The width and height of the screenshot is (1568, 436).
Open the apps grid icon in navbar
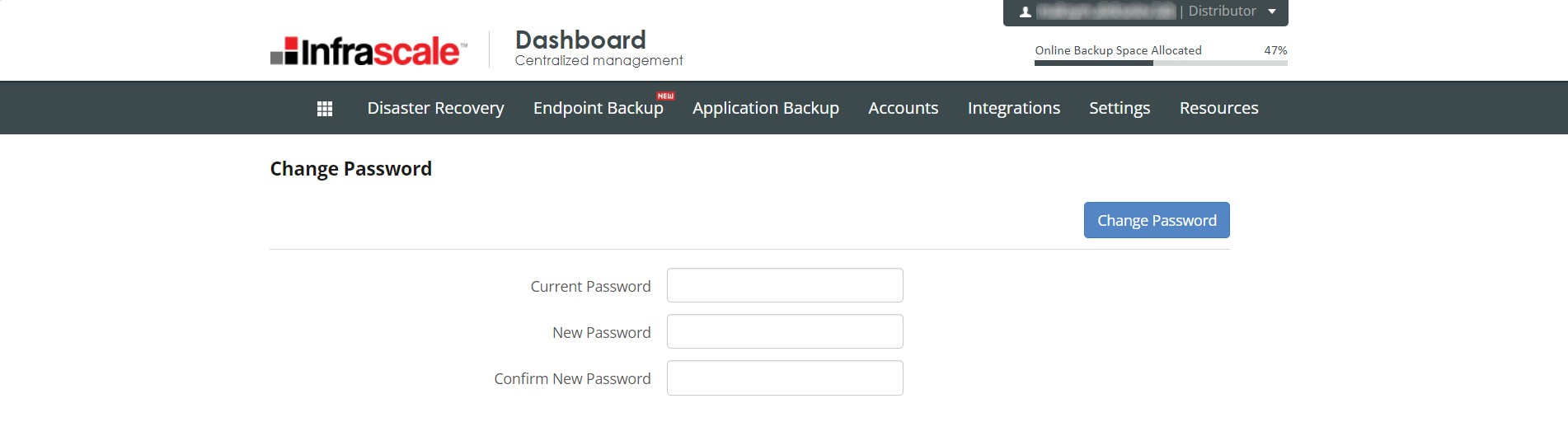click(x=325, y=109)
